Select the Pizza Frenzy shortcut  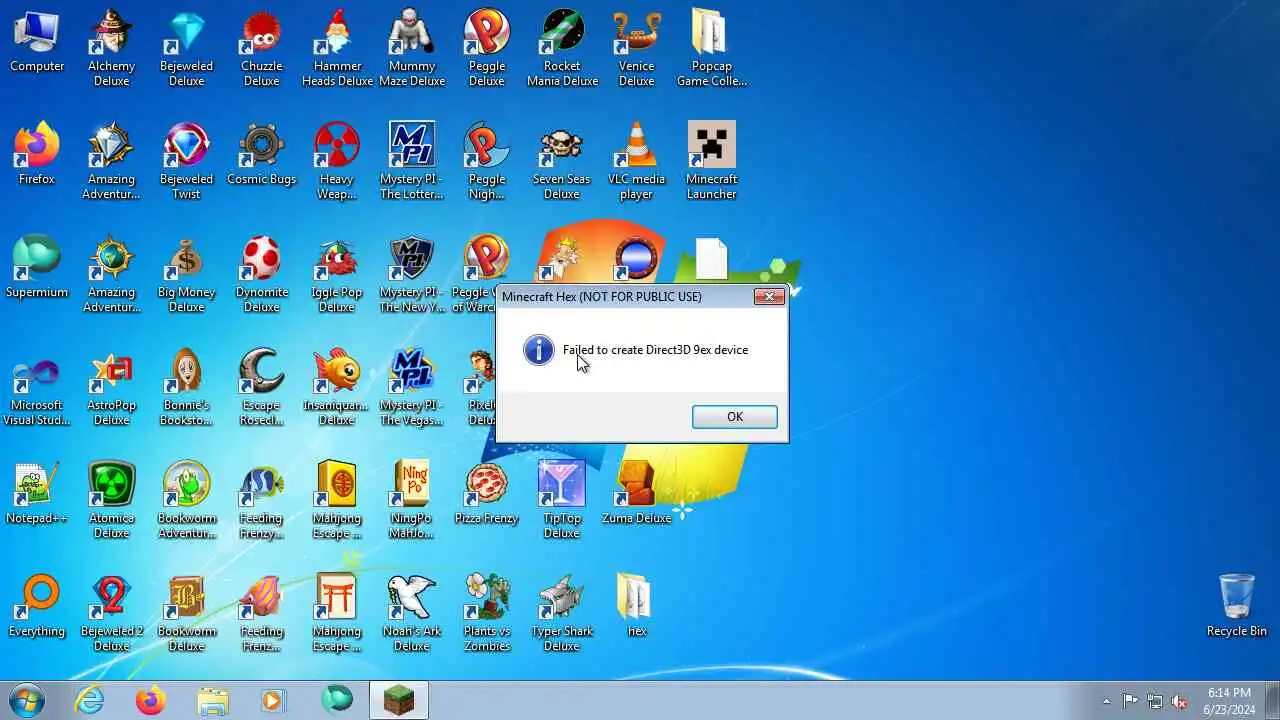click(x=487, y=494)
